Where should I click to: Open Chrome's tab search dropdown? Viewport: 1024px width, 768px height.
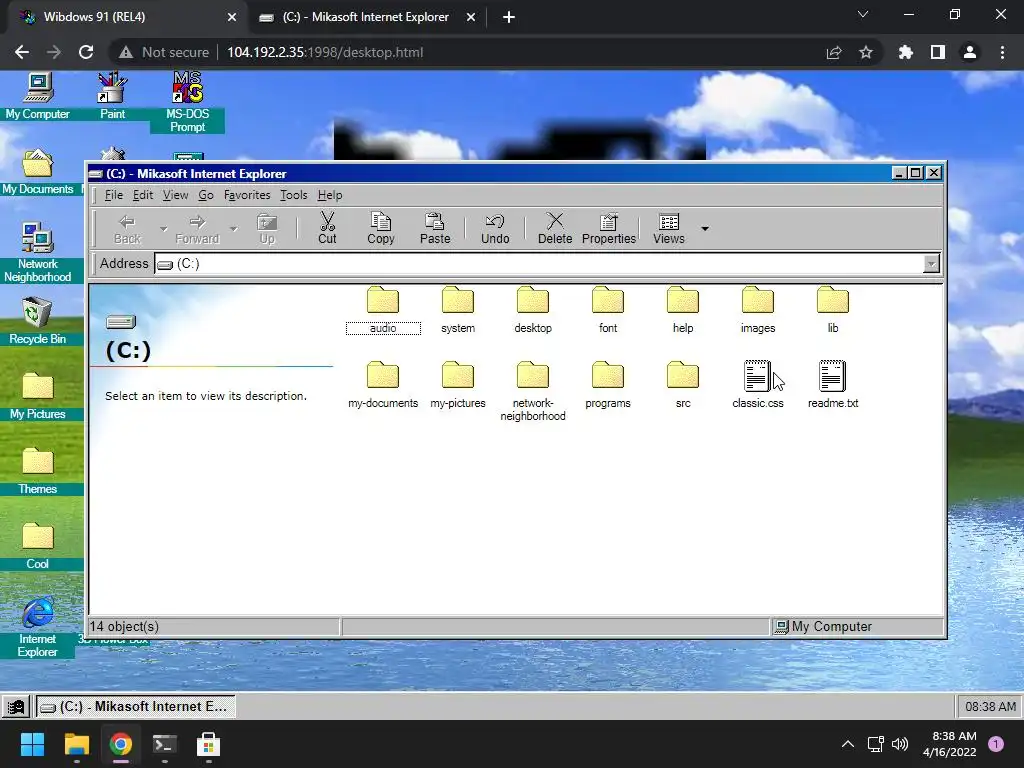pos(863,14)
